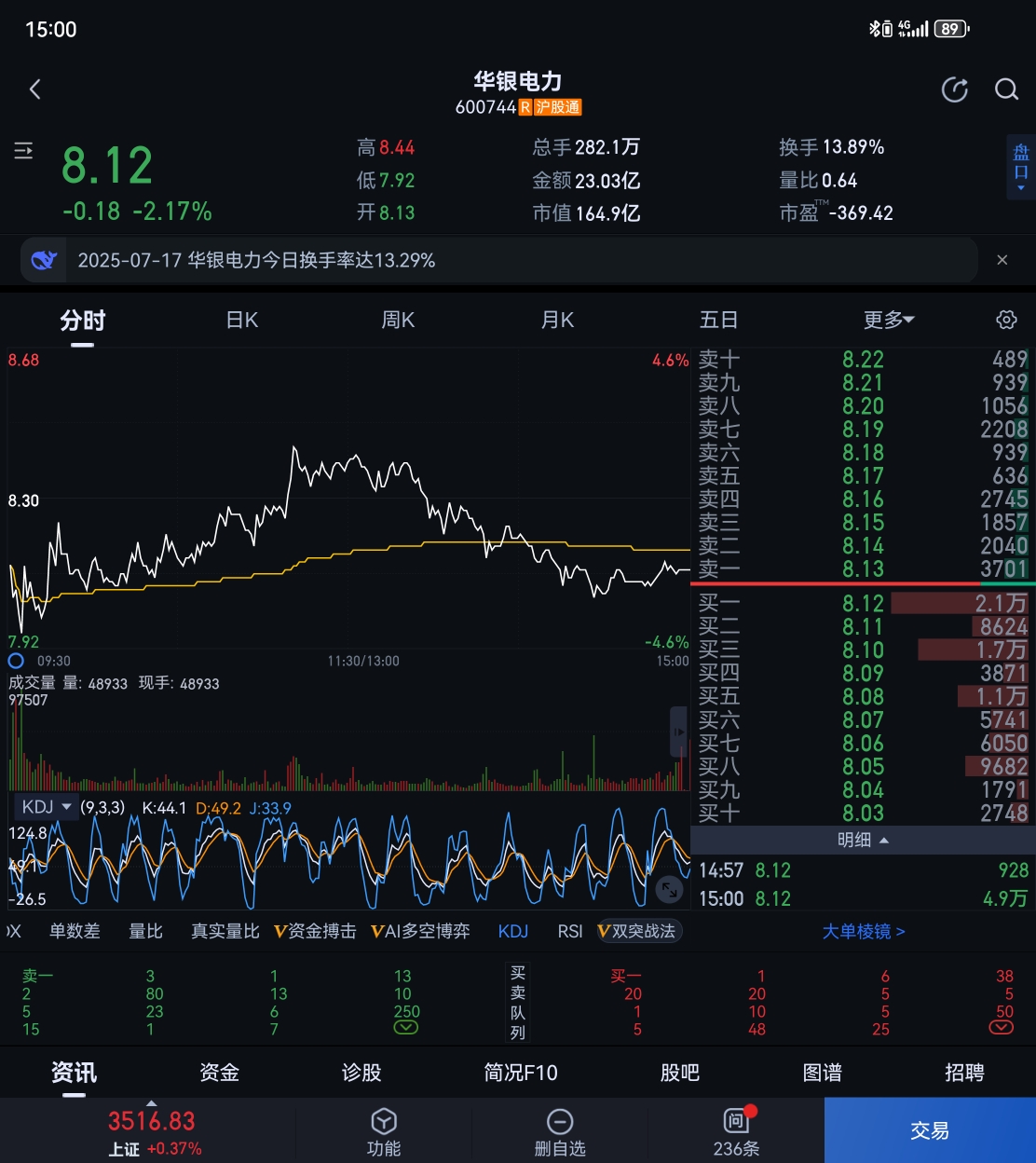1036x1163 pixels.
Task: Tap the 卖十 8.22 order row
Action: click(863, 359)
